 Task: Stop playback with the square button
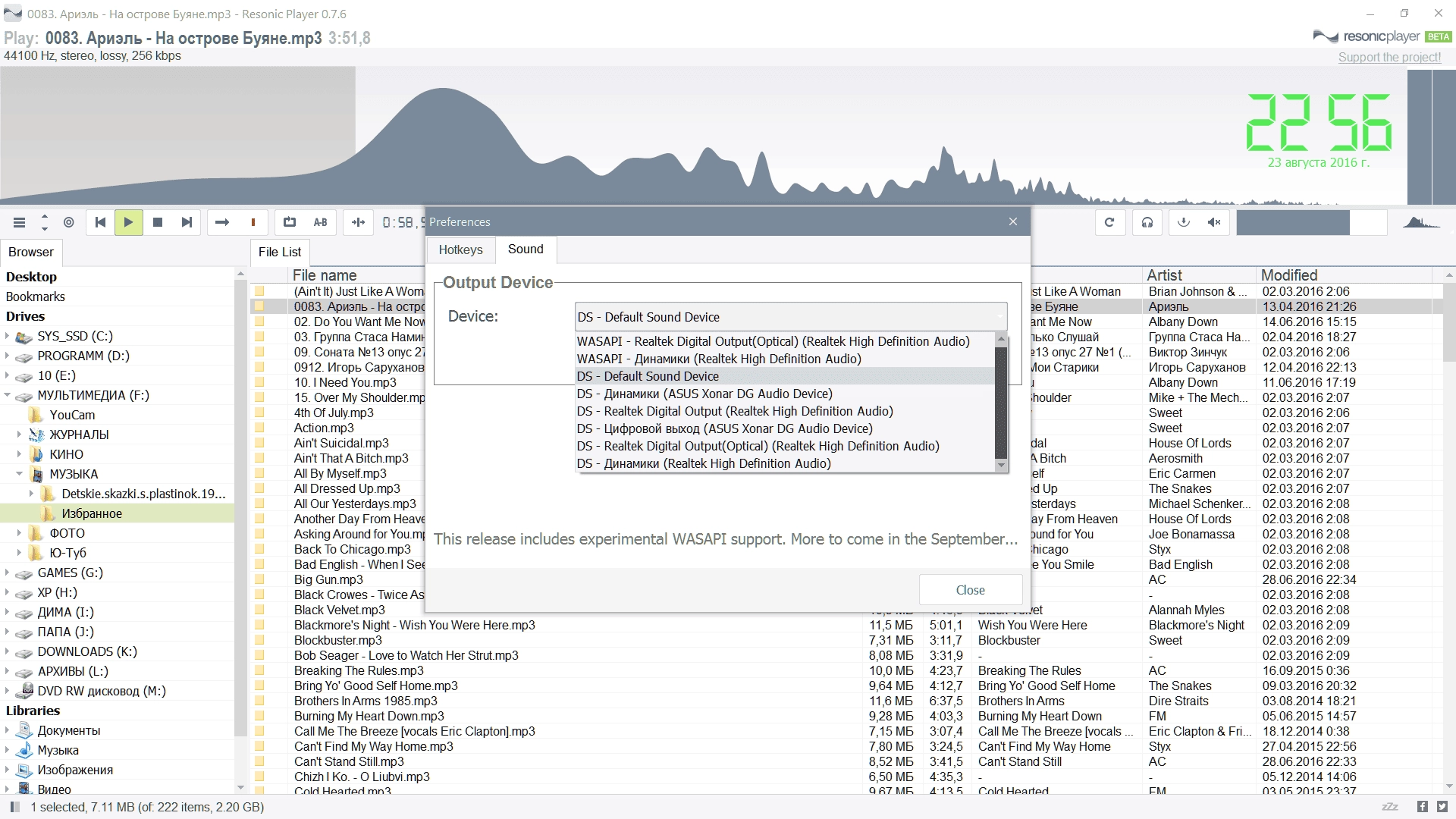point(158,222)
